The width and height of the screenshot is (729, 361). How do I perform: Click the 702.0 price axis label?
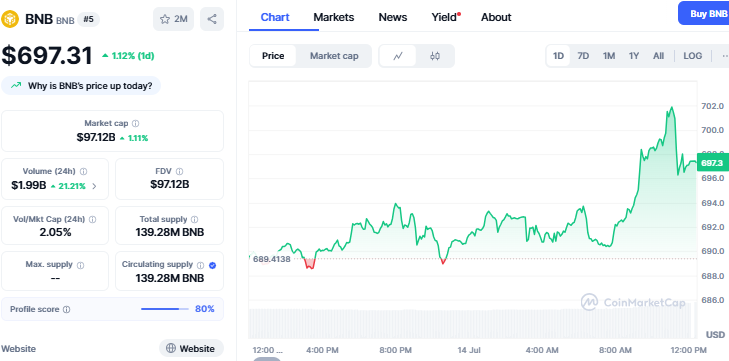pos(712,106)
